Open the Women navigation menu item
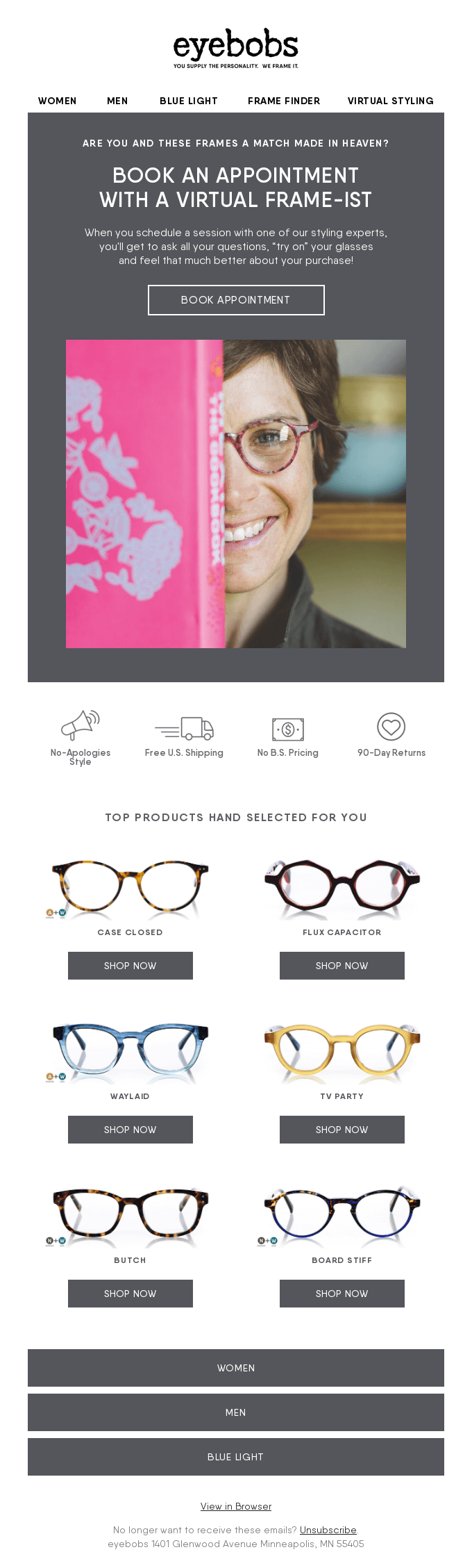 (58, 101)
